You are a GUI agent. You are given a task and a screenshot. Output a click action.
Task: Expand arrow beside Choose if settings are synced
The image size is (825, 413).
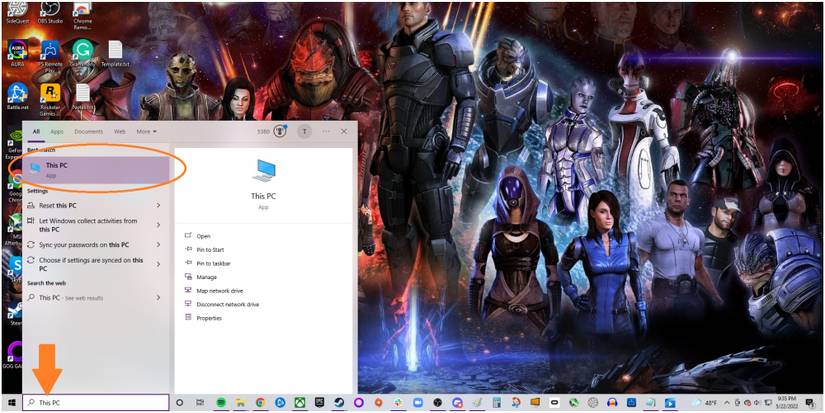click(x=158, y=264)
